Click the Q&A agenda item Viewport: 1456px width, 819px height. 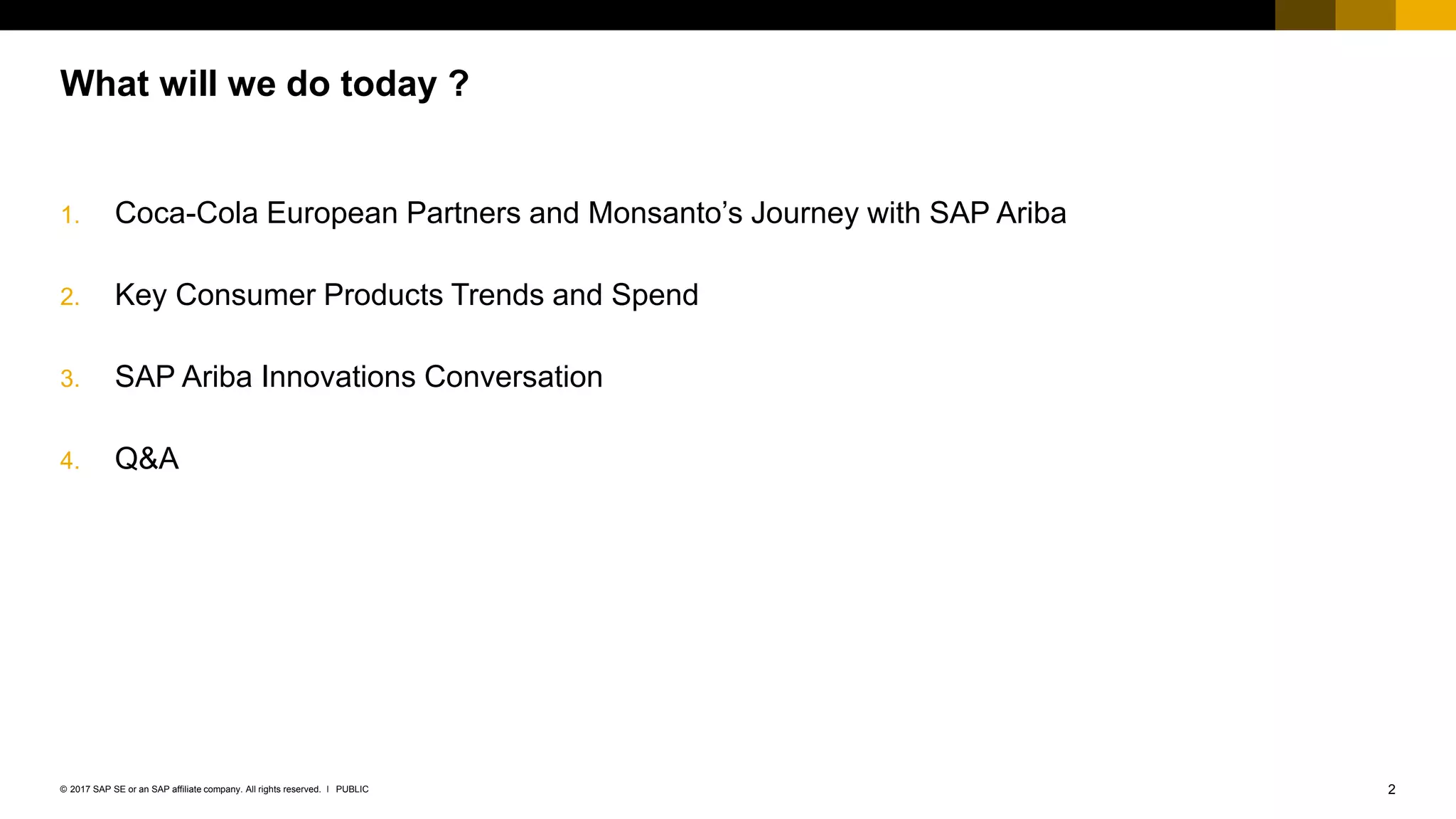(146, 459)
